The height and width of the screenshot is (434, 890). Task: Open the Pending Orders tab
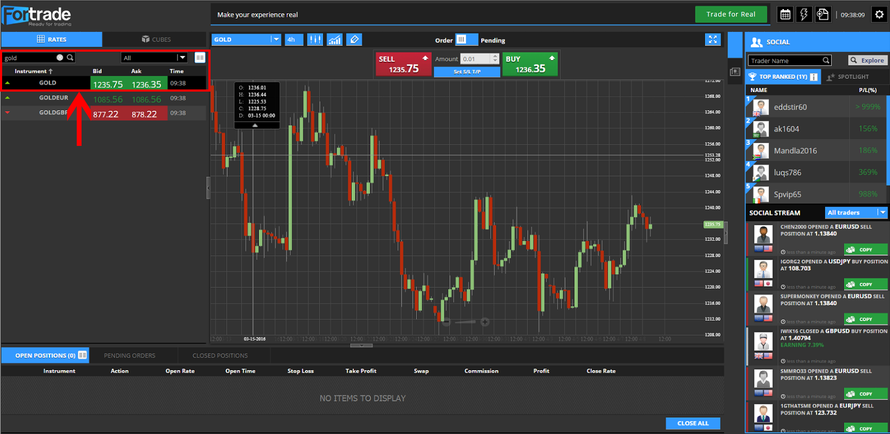click(x=129, y=355)
